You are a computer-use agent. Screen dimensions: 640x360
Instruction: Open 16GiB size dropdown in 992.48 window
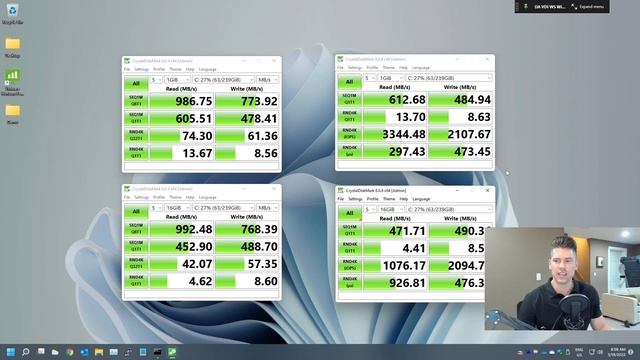[x=178, y=208]
